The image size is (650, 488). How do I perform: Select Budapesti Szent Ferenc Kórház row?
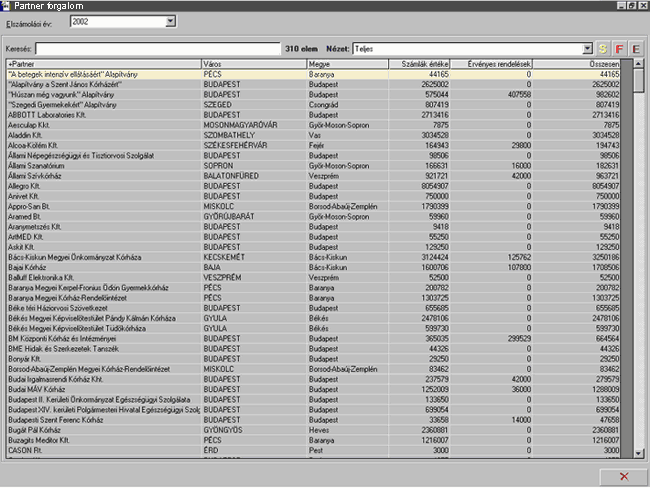pyautogui.click(x=313, y=420)
